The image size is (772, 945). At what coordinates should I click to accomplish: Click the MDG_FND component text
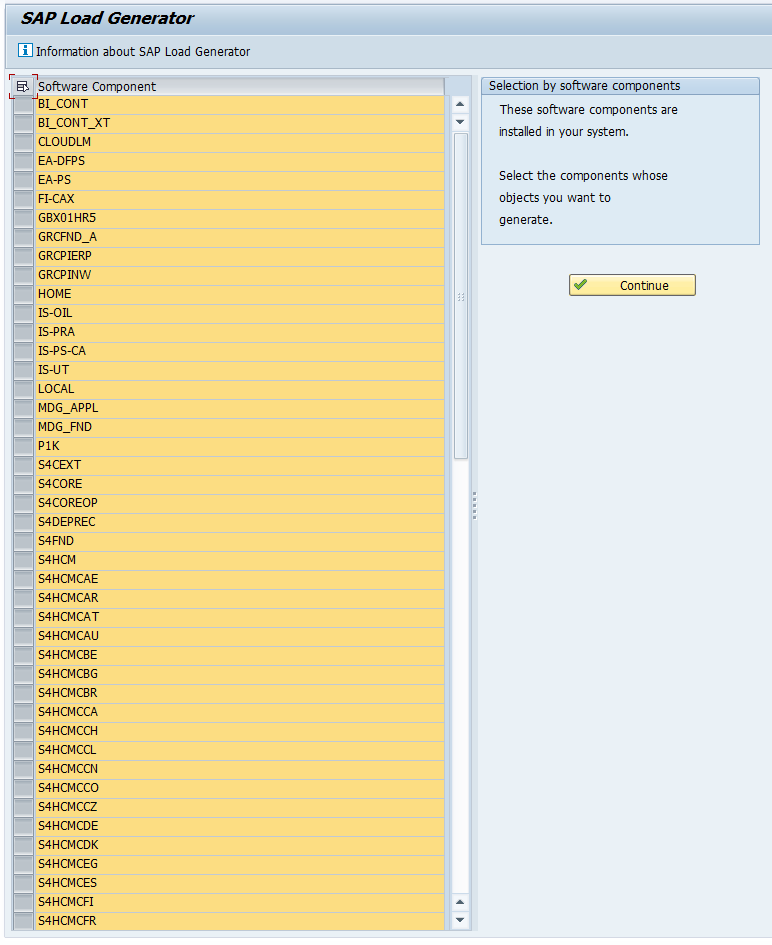click(x=65, y=427)
